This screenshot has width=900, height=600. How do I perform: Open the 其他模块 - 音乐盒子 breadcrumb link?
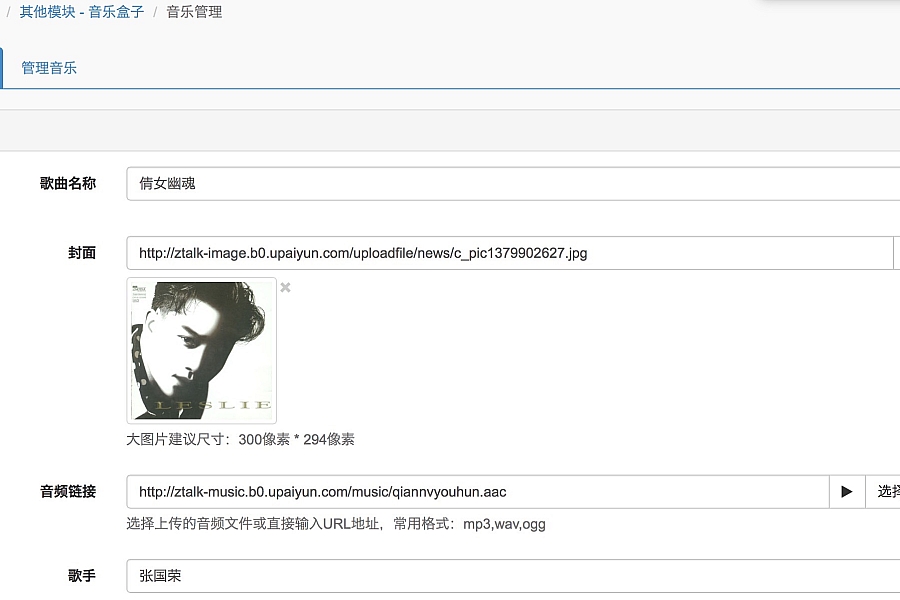(82, 11)
